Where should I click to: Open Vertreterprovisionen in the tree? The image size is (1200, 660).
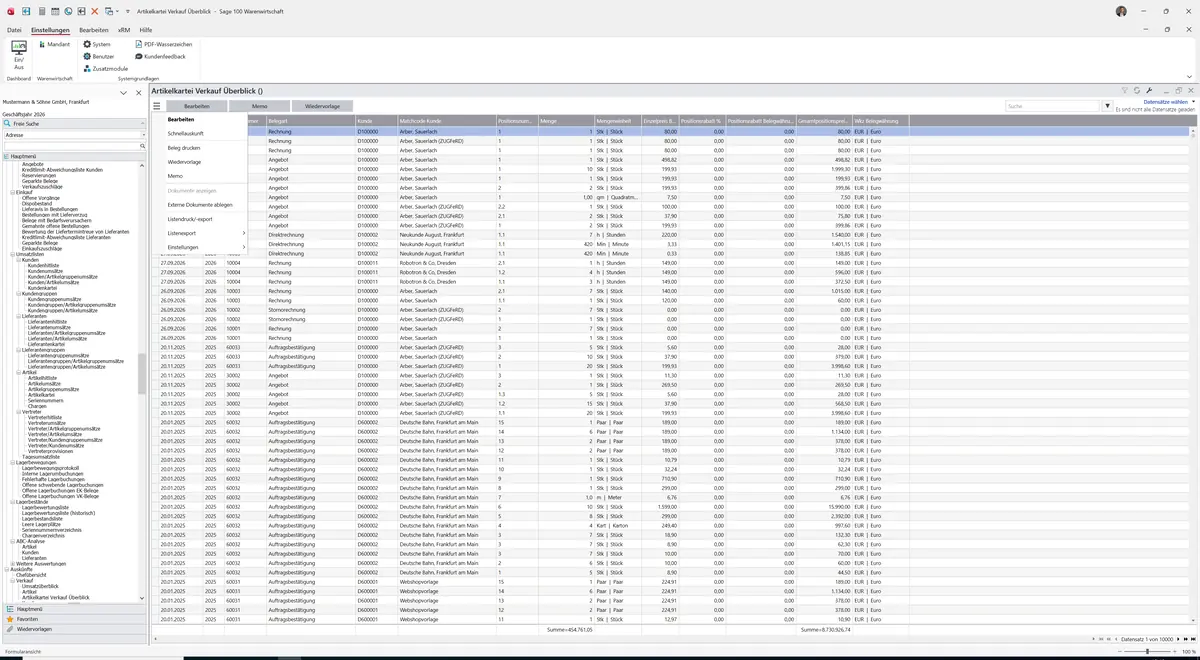tap(50, 450)
